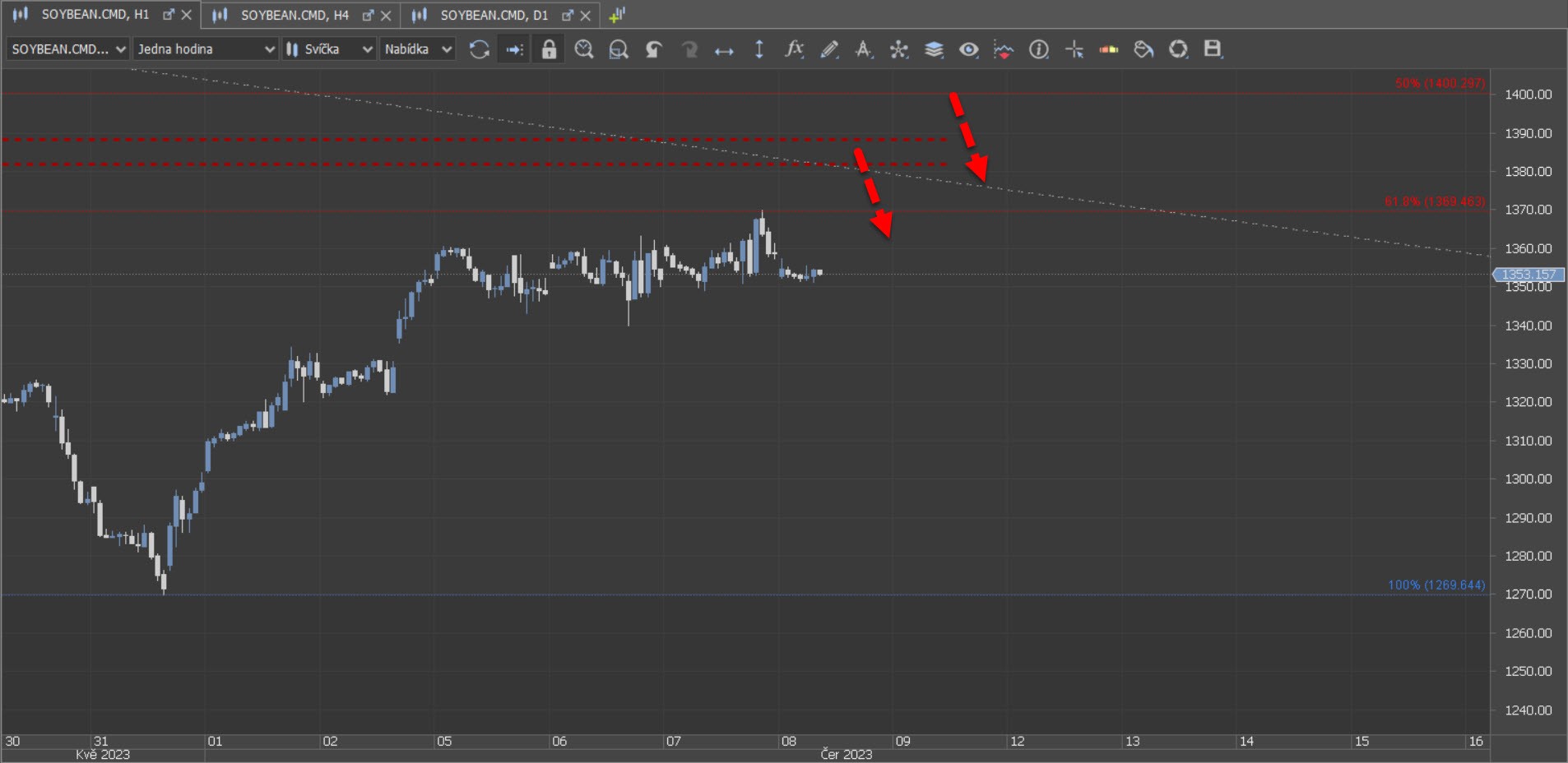
Task: Click the current price label 1353.157
Action: (1529, 275)
